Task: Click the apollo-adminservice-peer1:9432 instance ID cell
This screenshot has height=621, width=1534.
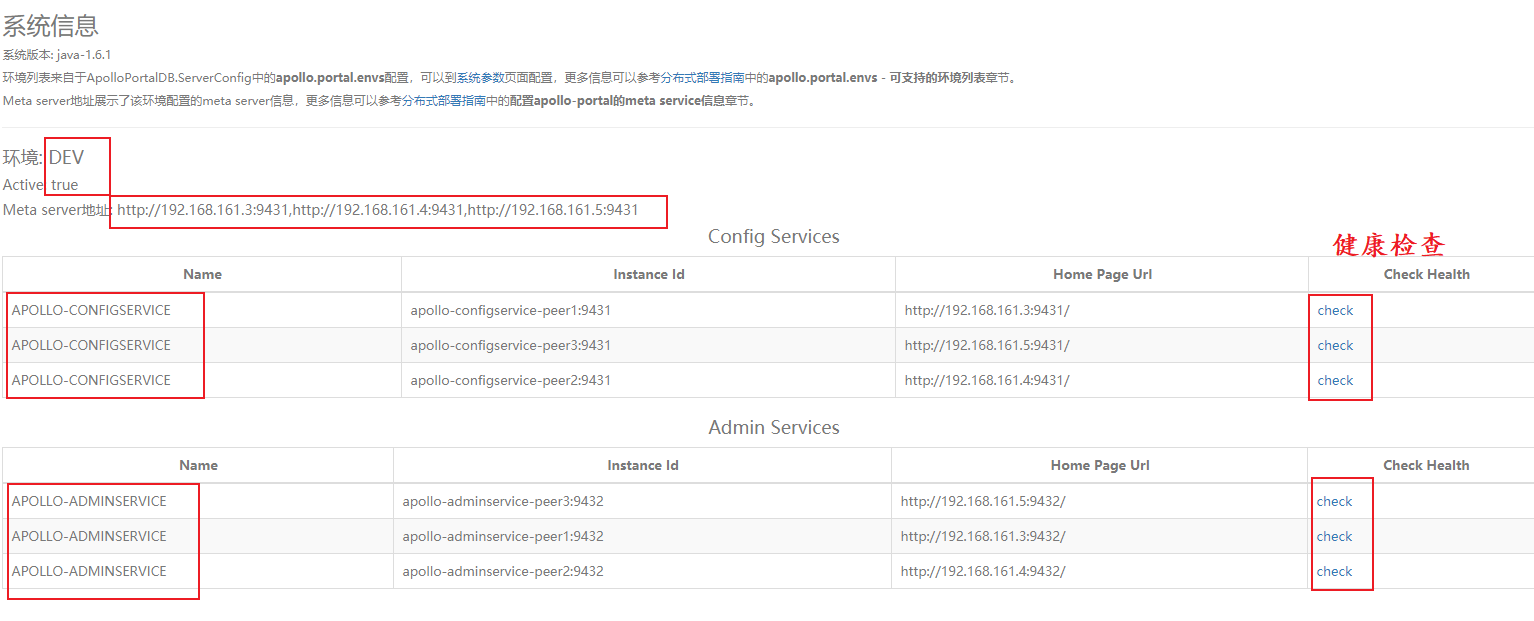Action: [502, 536]
